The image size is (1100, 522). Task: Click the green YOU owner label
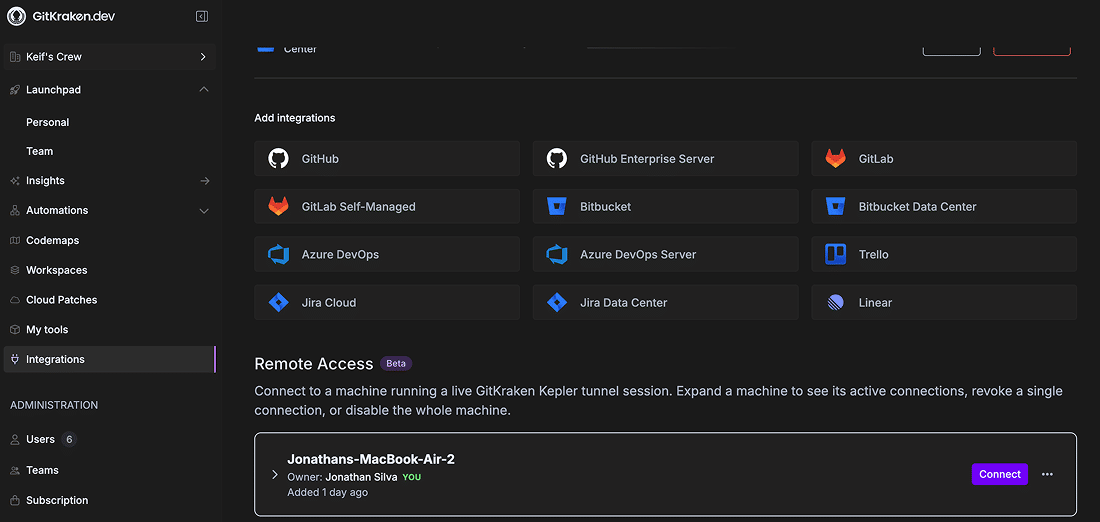412,477
